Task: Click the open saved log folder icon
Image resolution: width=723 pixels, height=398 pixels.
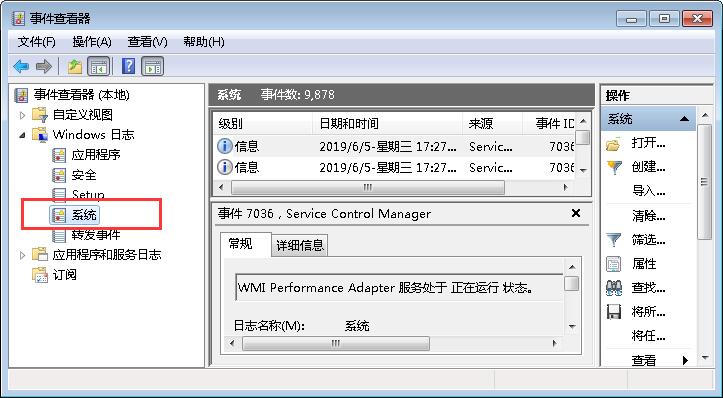Action: pos(614,144)
